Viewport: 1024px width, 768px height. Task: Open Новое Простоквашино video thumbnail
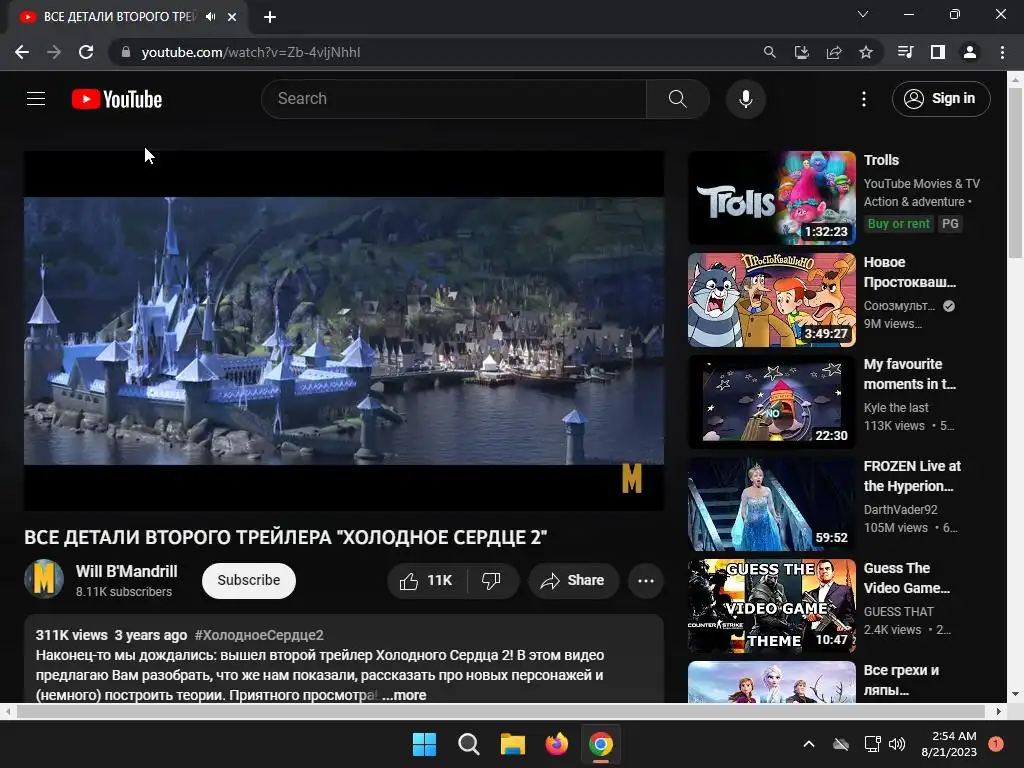coord(772,300)
